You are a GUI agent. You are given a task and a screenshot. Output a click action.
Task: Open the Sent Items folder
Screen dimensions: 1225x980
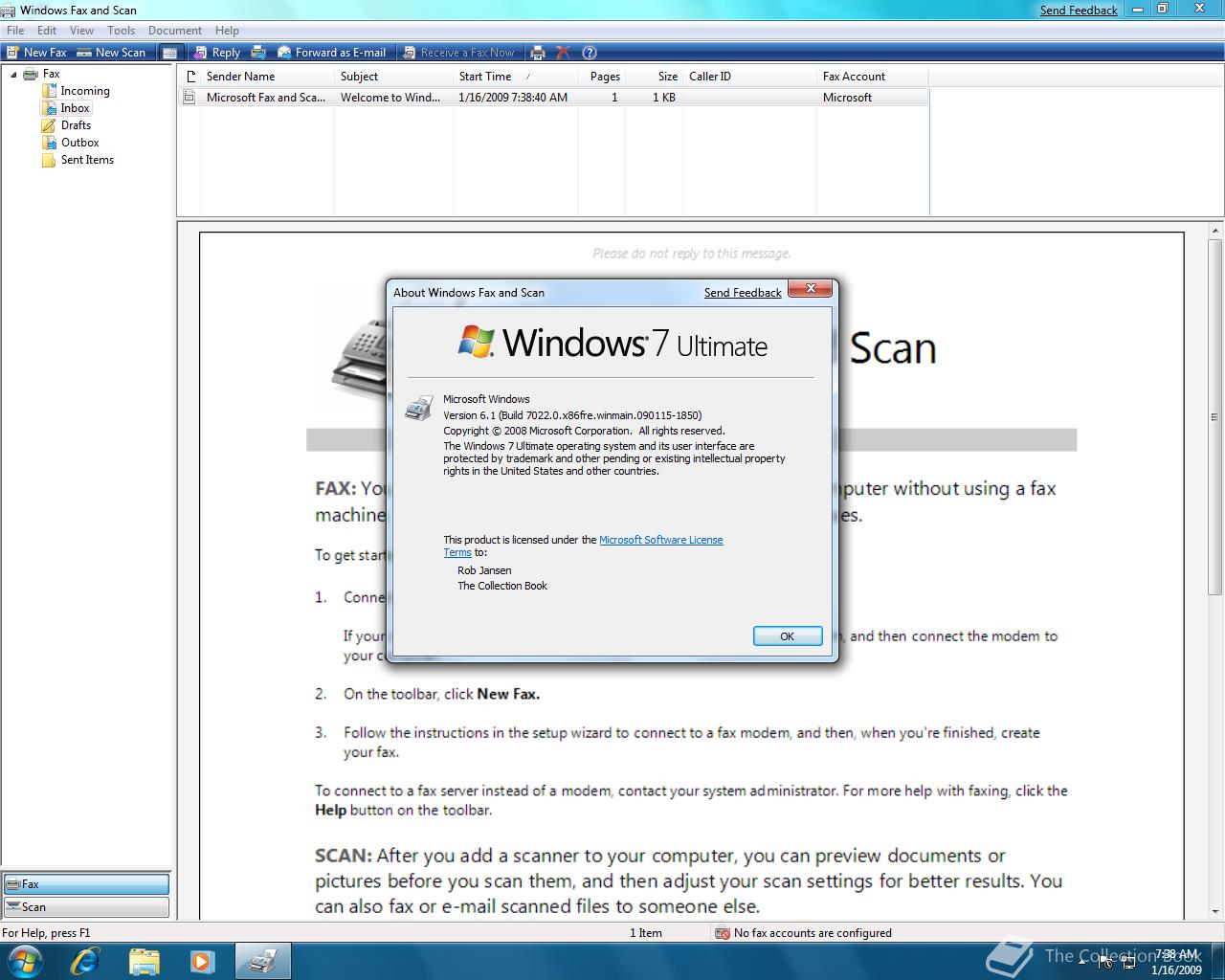click(87, 160)
